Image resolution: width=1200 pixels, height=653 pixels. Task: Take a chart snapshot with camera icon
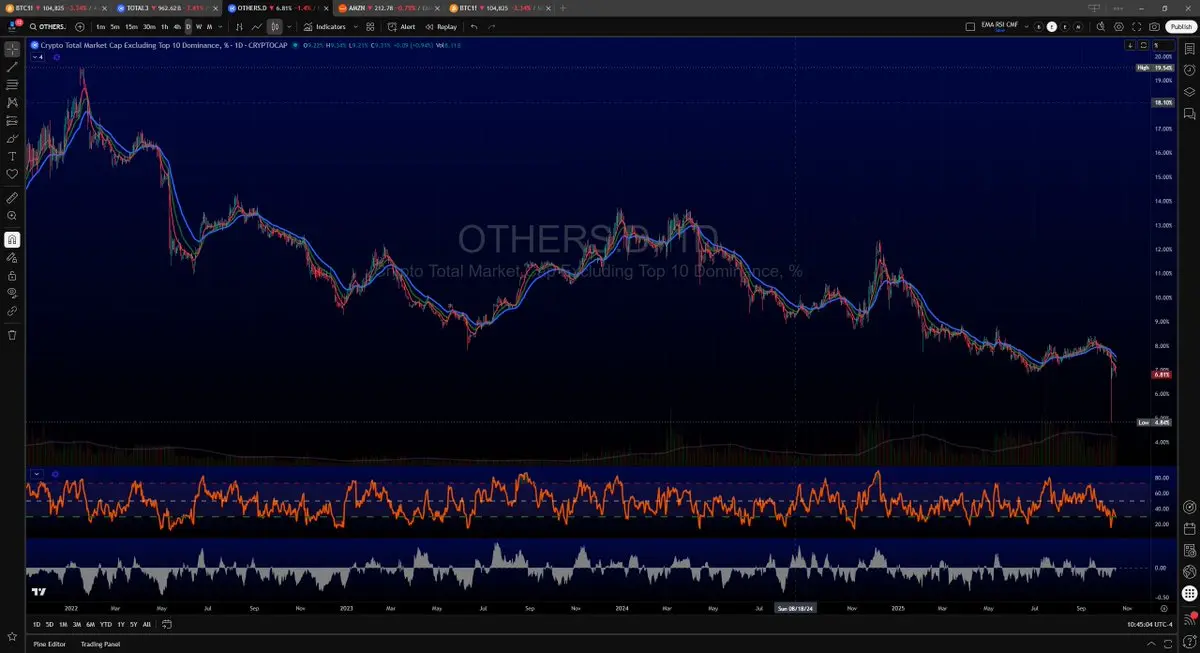(x=1155, y=27)
